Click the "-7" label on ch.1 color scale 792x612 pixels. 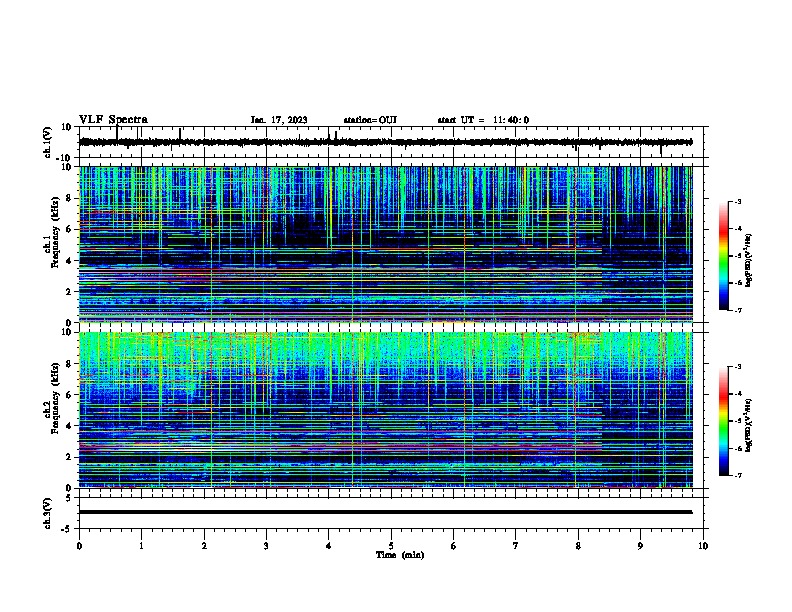click(737, 310)
